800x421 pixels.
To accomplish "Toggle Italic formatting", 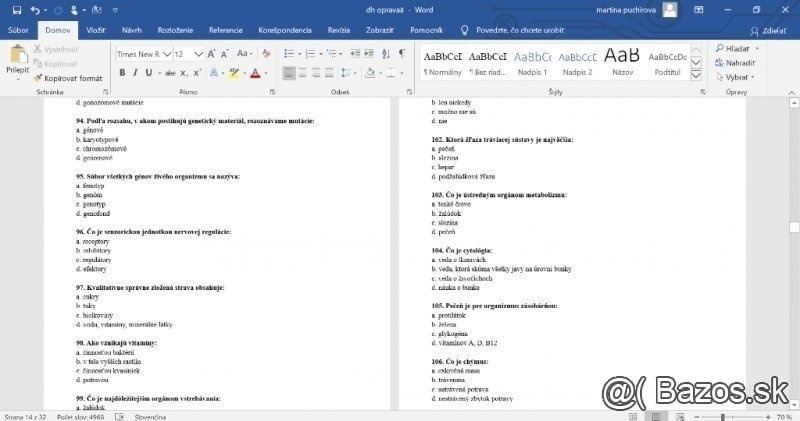I will pyautogui.click(x=135, y=73).
